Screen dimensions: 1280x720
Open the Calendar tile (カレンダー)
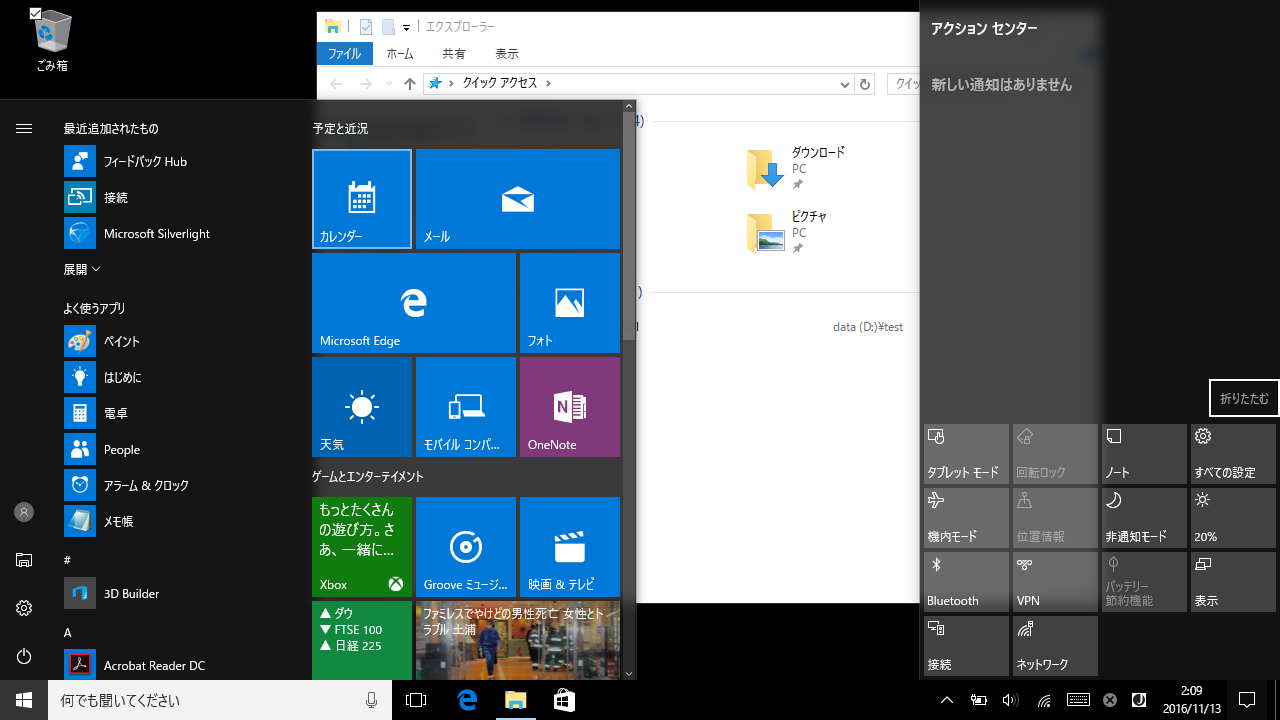362,199
